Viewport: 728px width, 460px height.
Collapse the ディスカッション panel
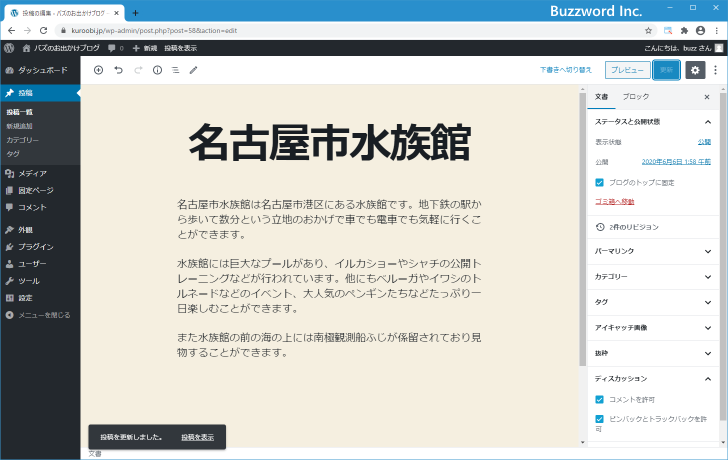653,379
